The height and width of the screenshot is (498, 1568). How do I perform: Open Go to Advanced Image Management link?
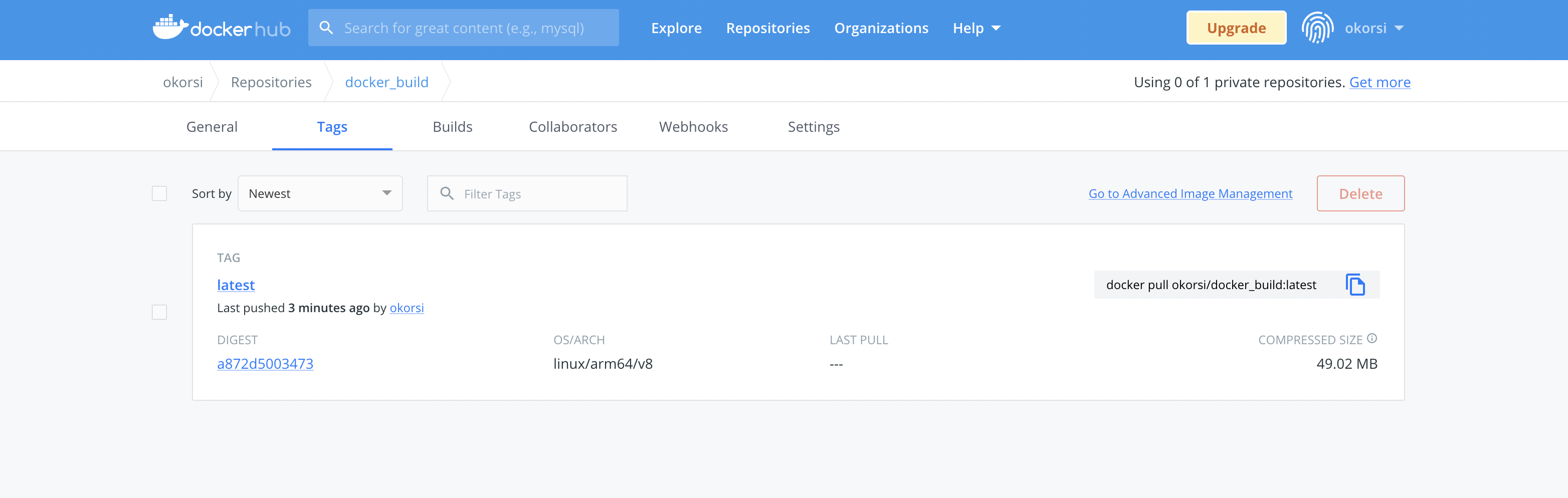[x=1190, y=193]
